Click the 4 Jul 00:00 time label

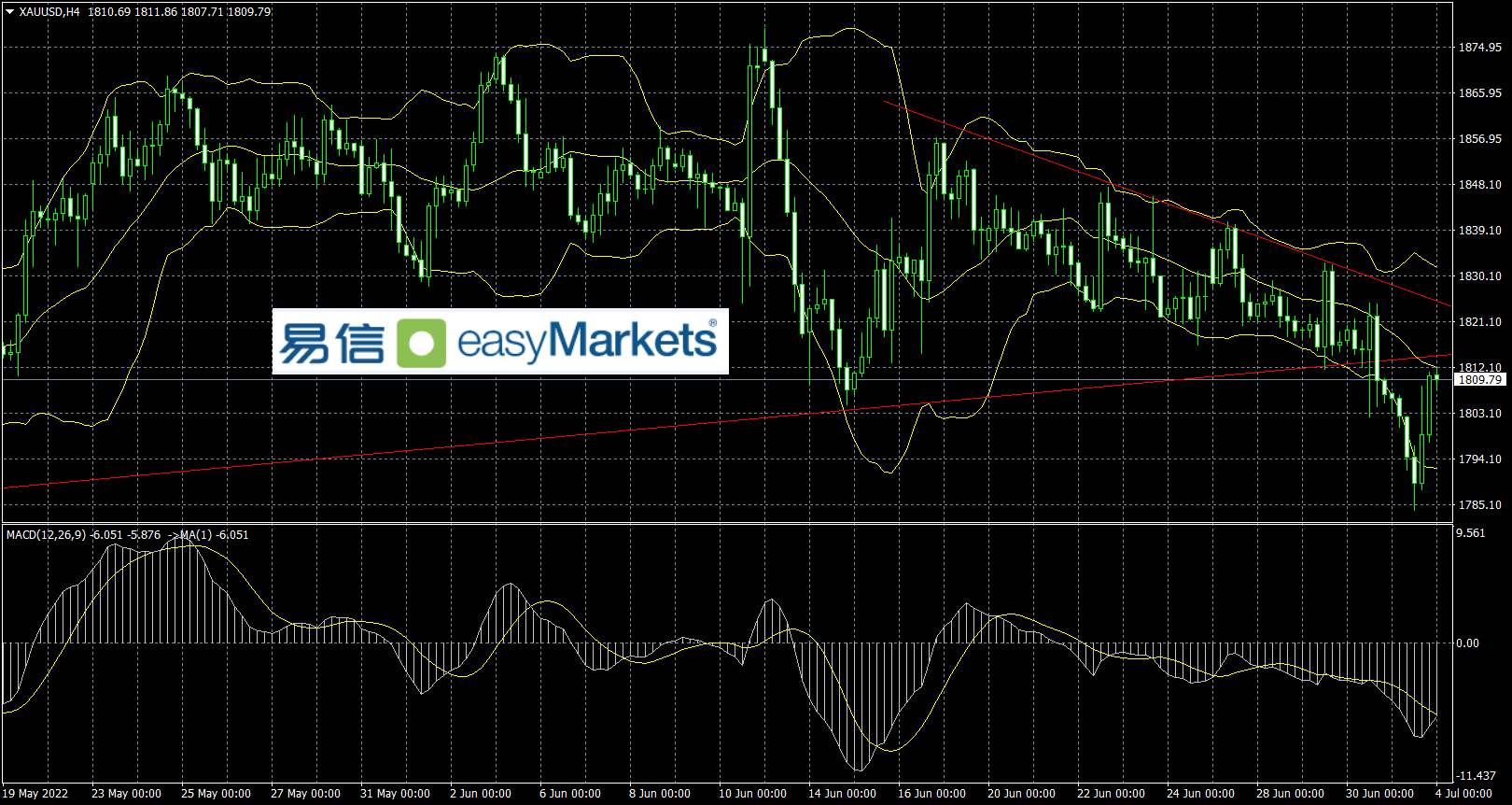[1463, 794]
